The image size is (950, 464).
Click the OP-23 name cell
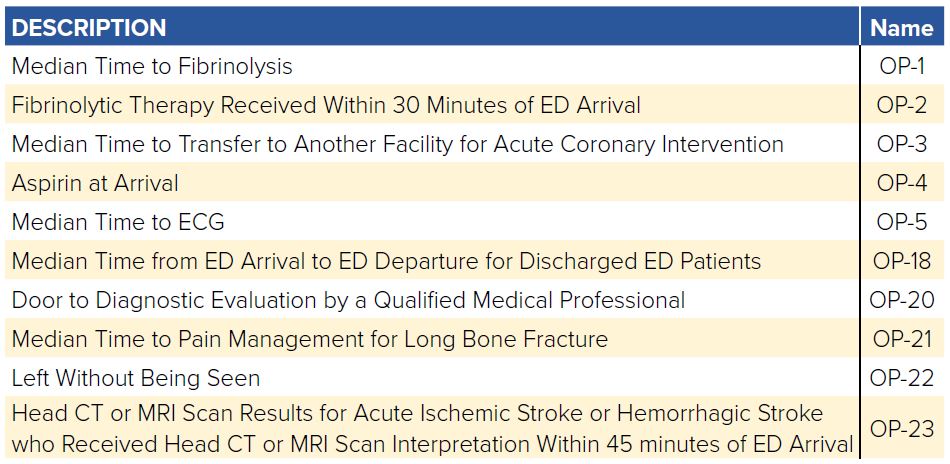(902, 429)
